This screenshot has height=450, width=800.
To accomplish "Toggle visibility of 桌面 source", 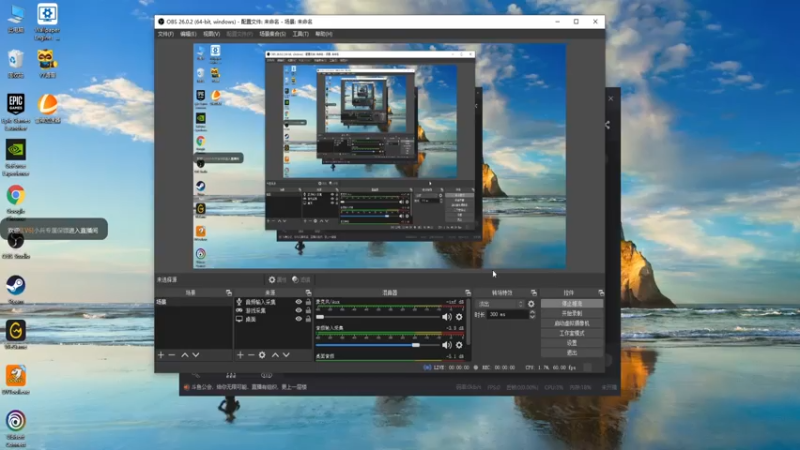I will click(298, 319).
